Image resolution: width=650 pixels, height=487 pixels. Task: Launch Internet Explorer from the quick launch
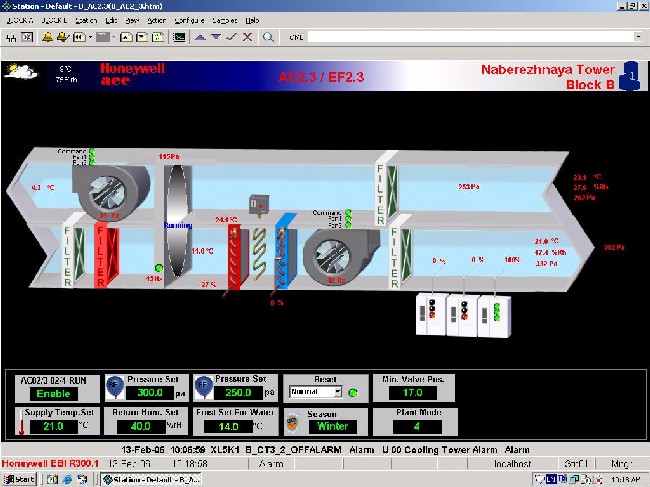pos(67,480)
